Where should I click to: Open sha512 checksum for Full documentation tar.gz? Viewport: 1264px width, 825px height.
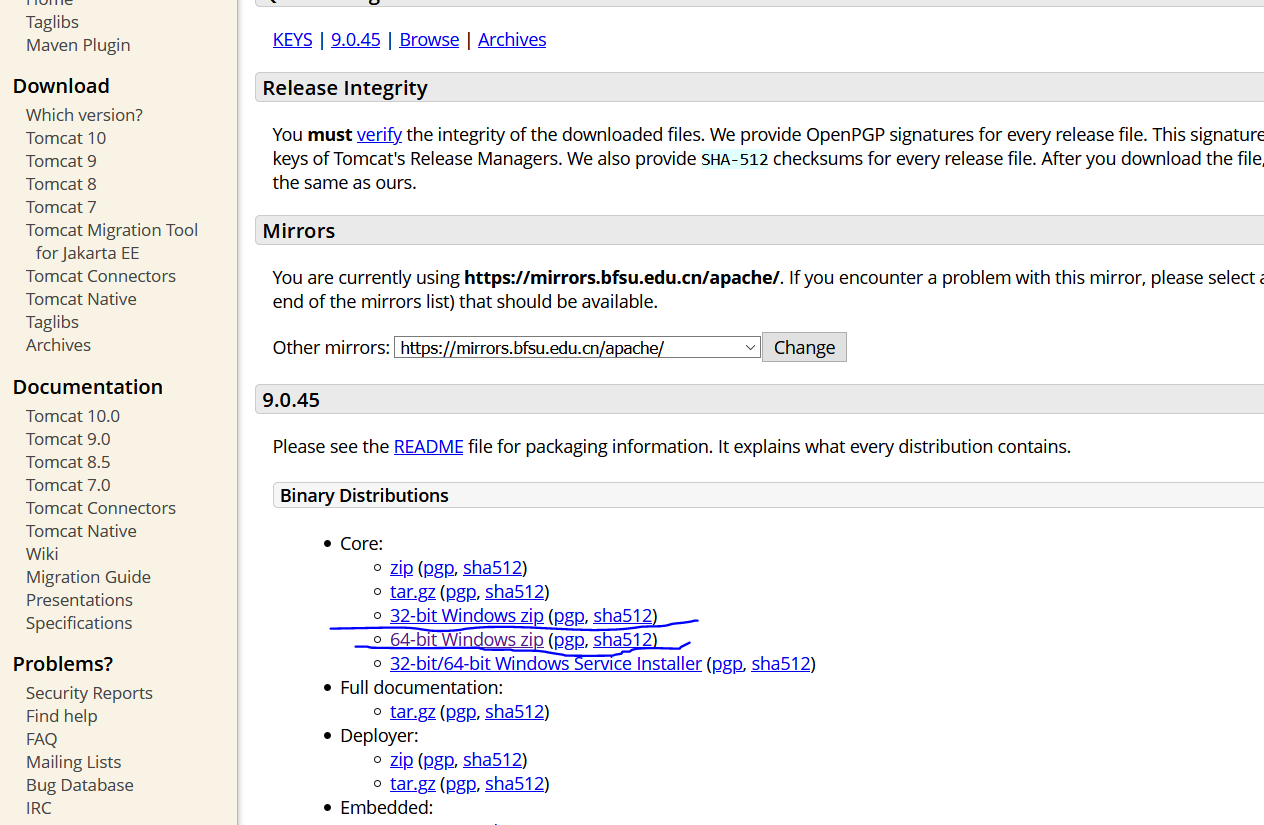pos(514,711)
